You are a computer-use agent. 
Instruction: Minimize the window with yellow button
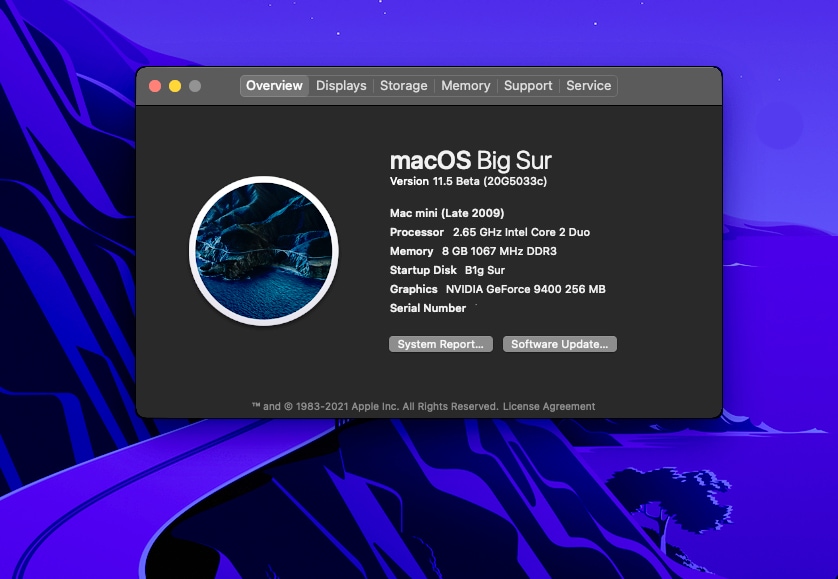(x=175, y=86)
